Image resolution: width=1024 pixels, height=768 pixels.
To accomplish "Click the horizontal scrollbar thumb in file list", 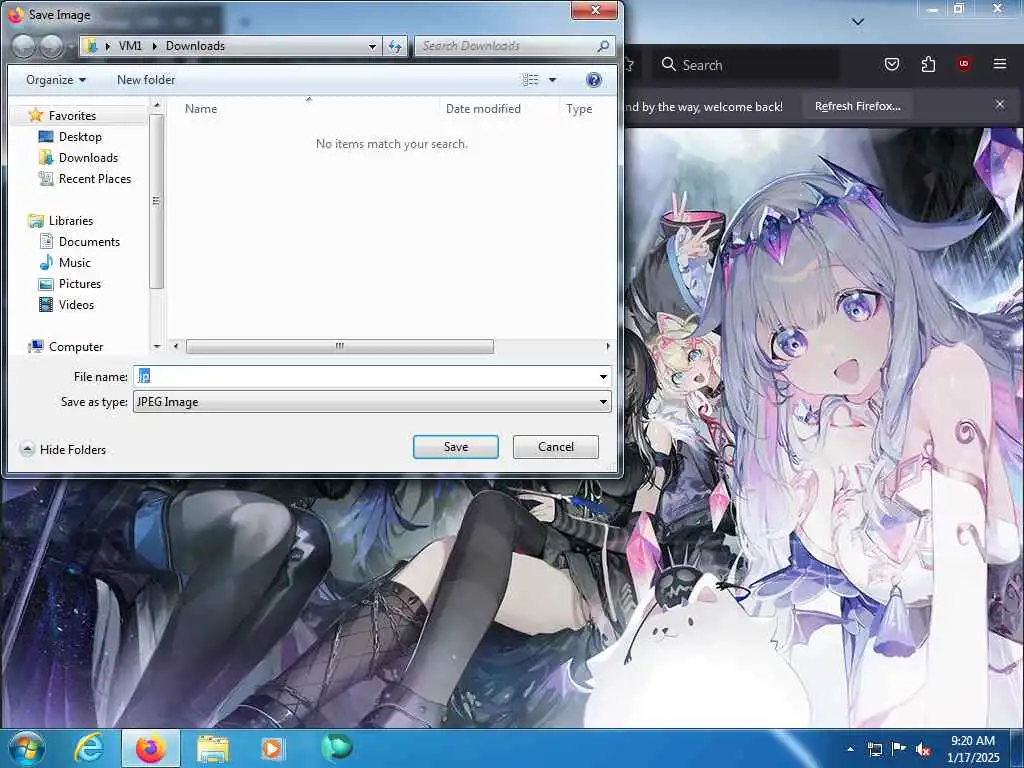I will (x=340, y=346).
